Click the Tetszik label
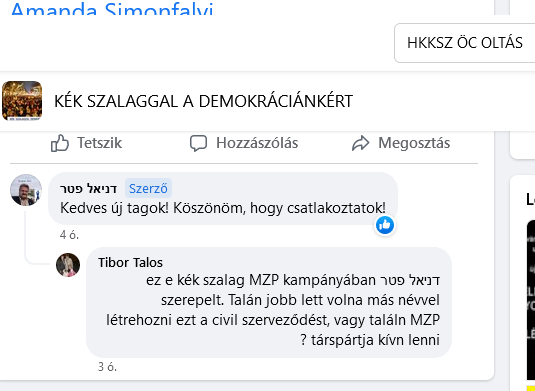This screenshot has height=391, width=535. (x=99, y=143)
